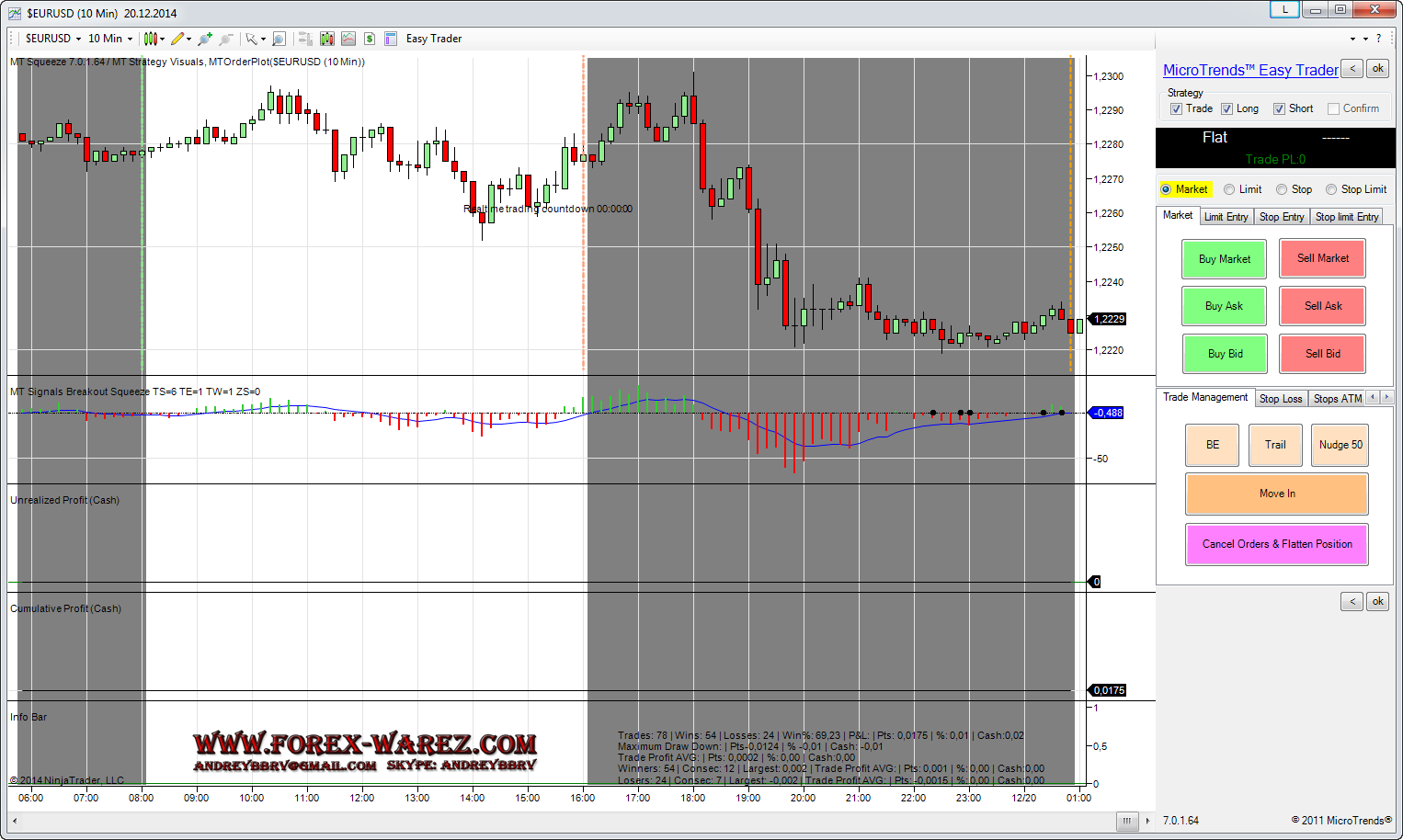This screenshot has height=840, width=1403.
Task: Open the pencil drawing tools icon
Action: [177, 39]
